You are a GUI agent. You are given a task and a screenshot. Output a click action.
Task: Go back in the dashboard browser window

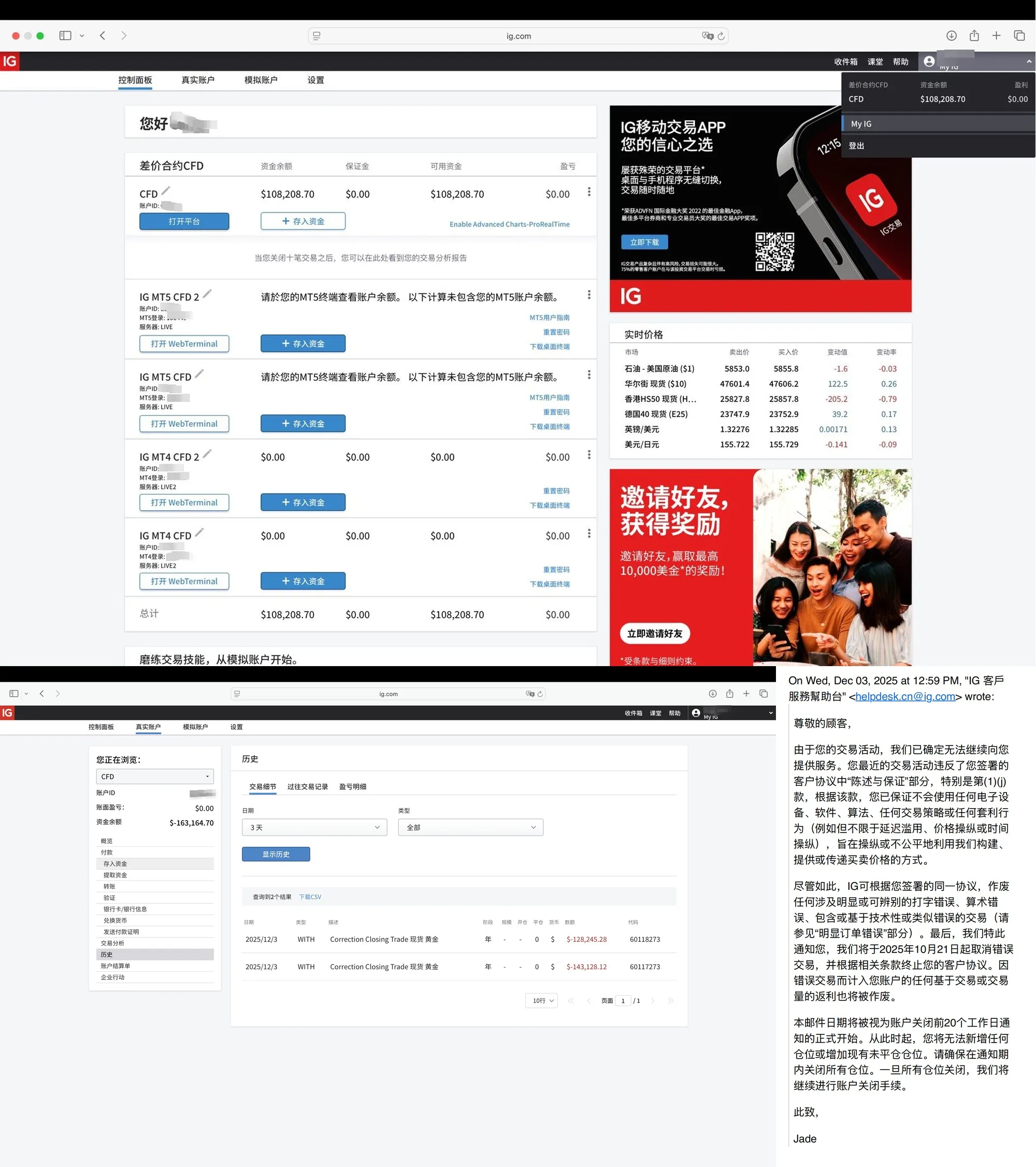pos(103,35)
